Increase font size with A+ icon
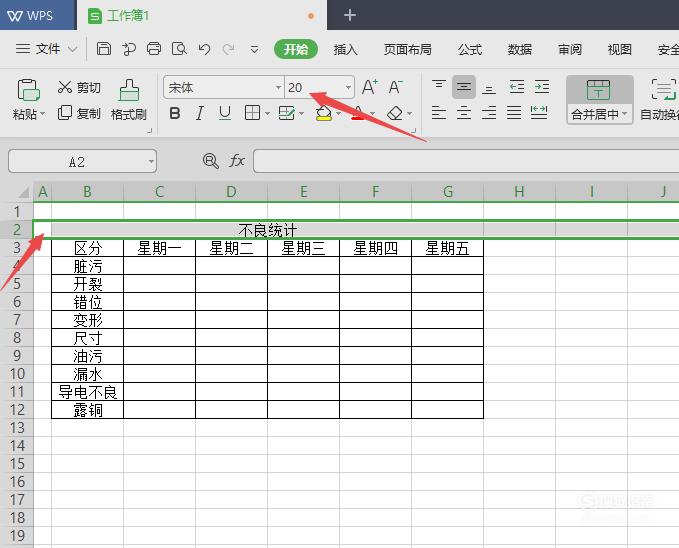Screen dimensions: 679x548 coord(370,87)
